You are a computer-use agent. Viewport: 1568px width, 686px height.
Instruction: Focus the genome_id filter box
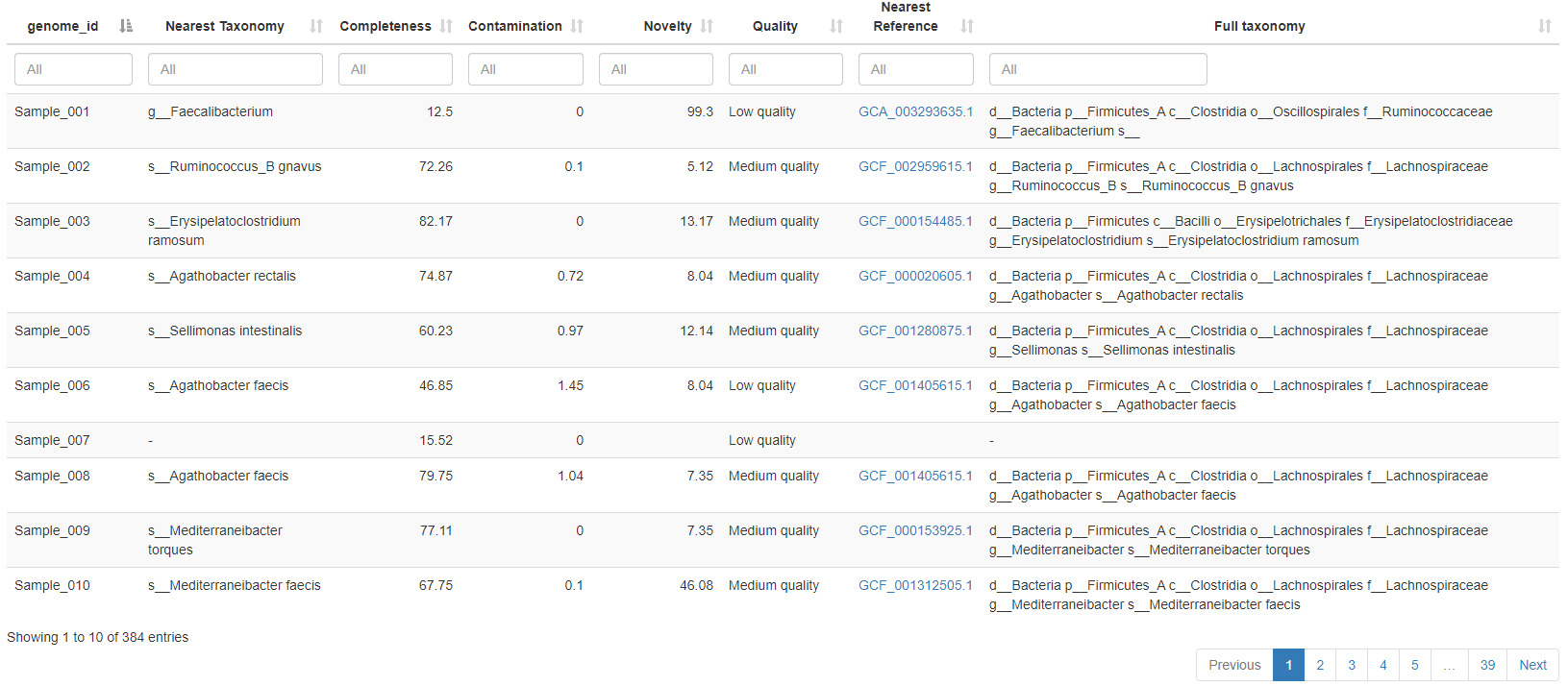click(x=73, y=69)
